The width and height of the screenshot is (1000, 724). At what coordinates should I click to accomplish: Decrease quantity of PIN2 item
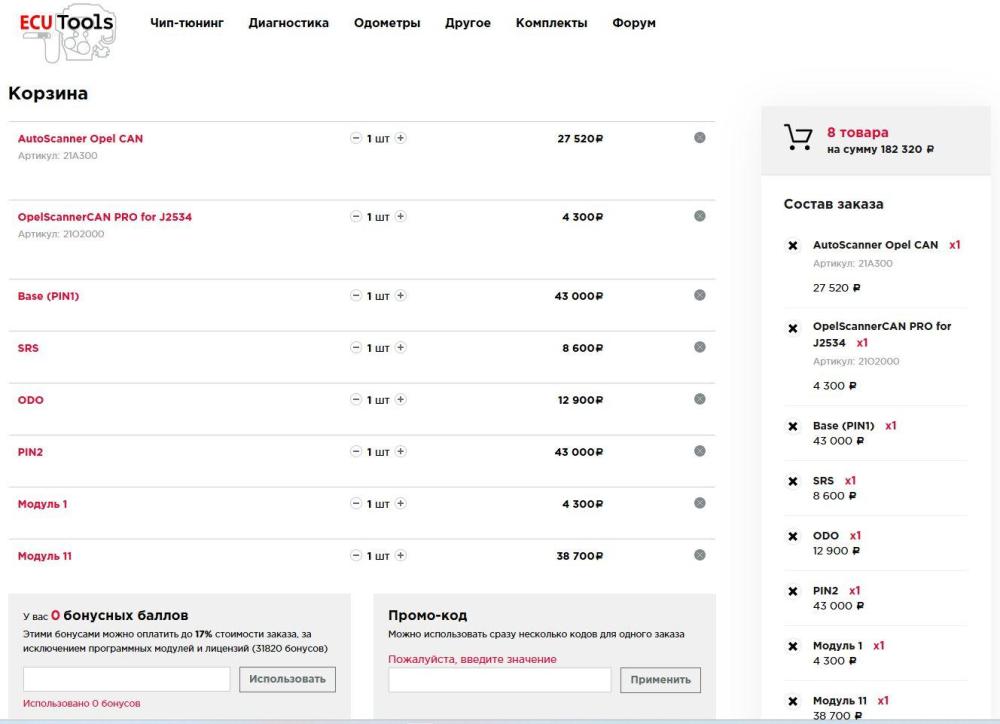[x=356, y=452]
